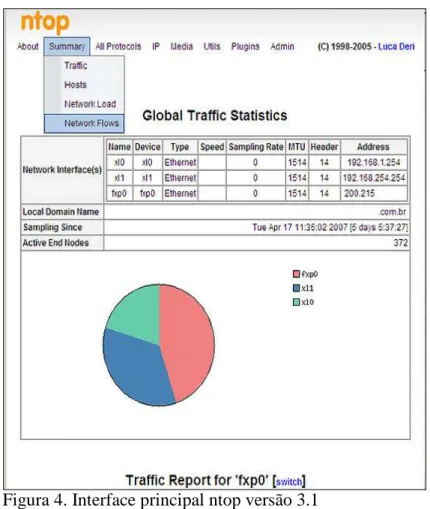Click Ethernet type in the xl1 row
The height and width of the screenshot is (509, 430).
pyautogui.click(x=180, y=178)
